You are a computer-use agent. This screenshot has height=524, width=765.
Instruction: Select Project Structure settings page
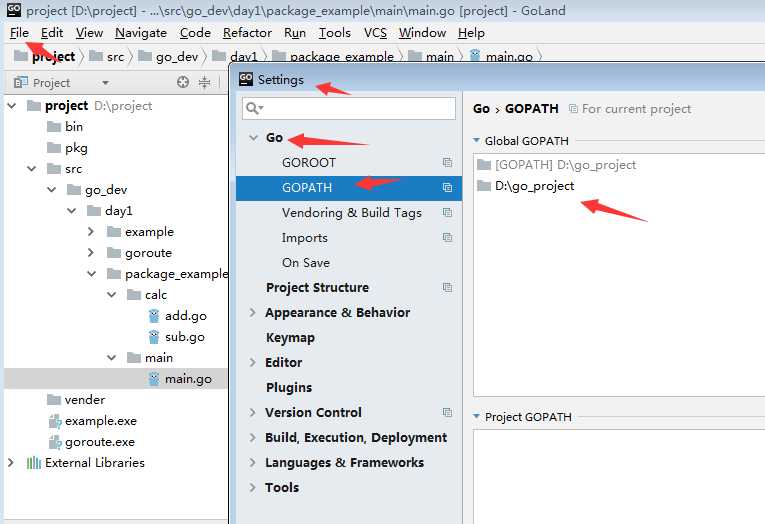click(317, 287)
